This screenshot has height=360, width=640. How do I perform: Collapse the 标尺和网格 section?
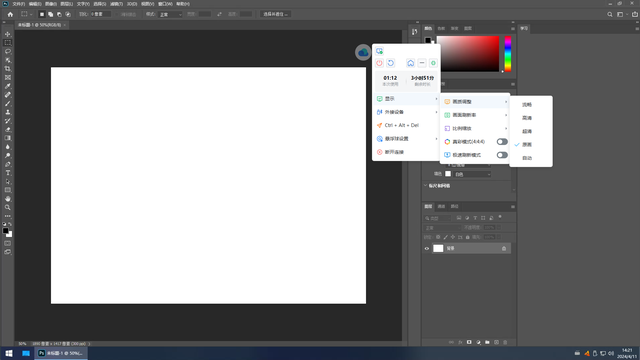tap(425, 186)
